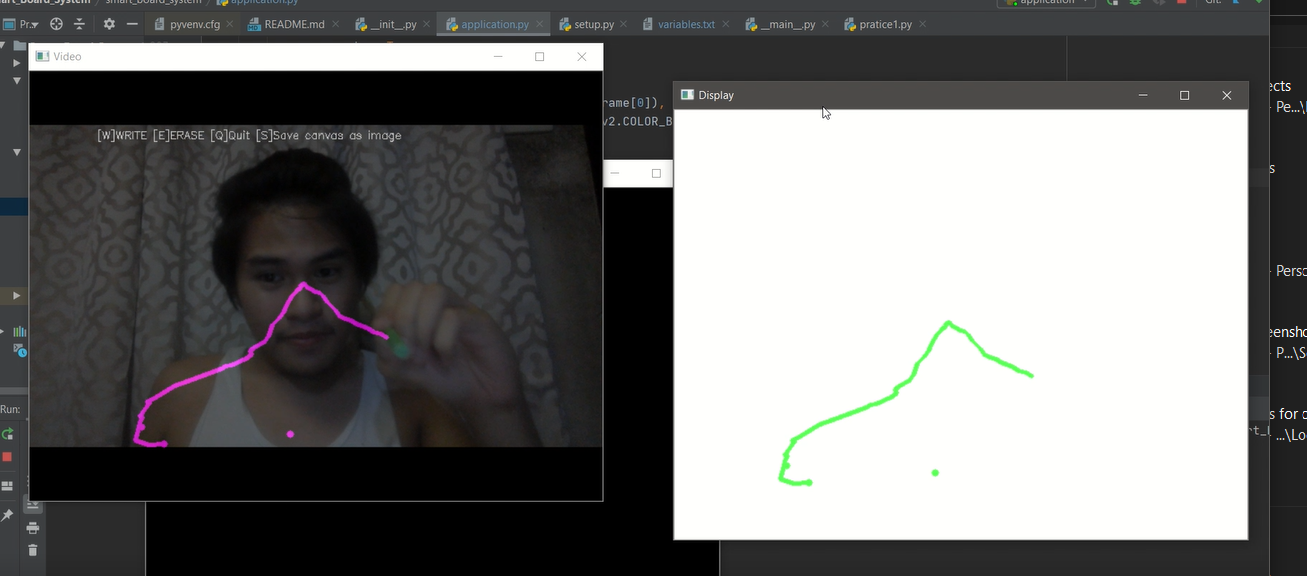Click the restore layout icon in Run panel
The height and width of the screenshot is (576, 1307).
click(7, 486)
